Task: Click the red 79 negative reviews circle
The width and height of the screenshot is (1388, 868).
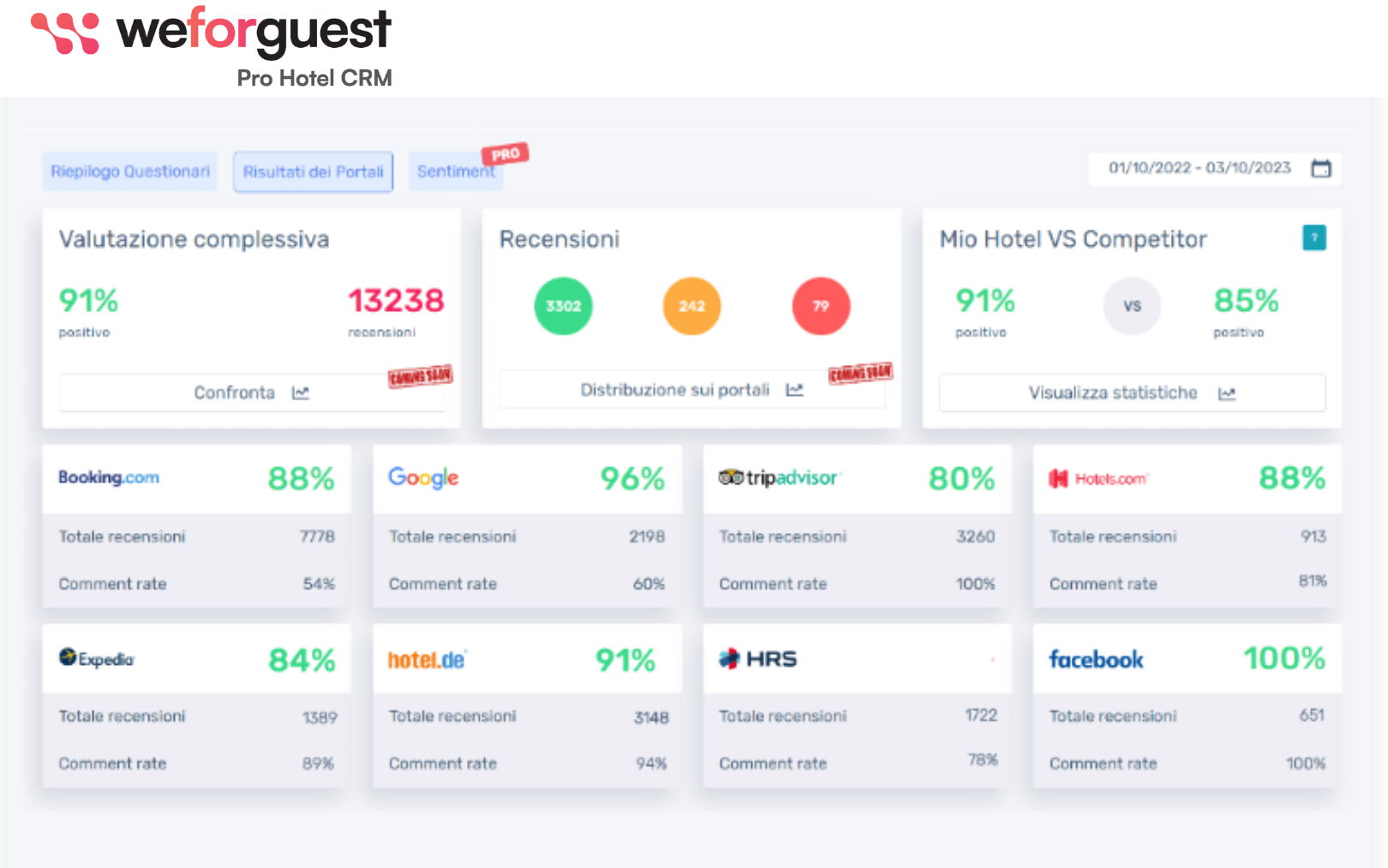Action: (x=821, y=306)
